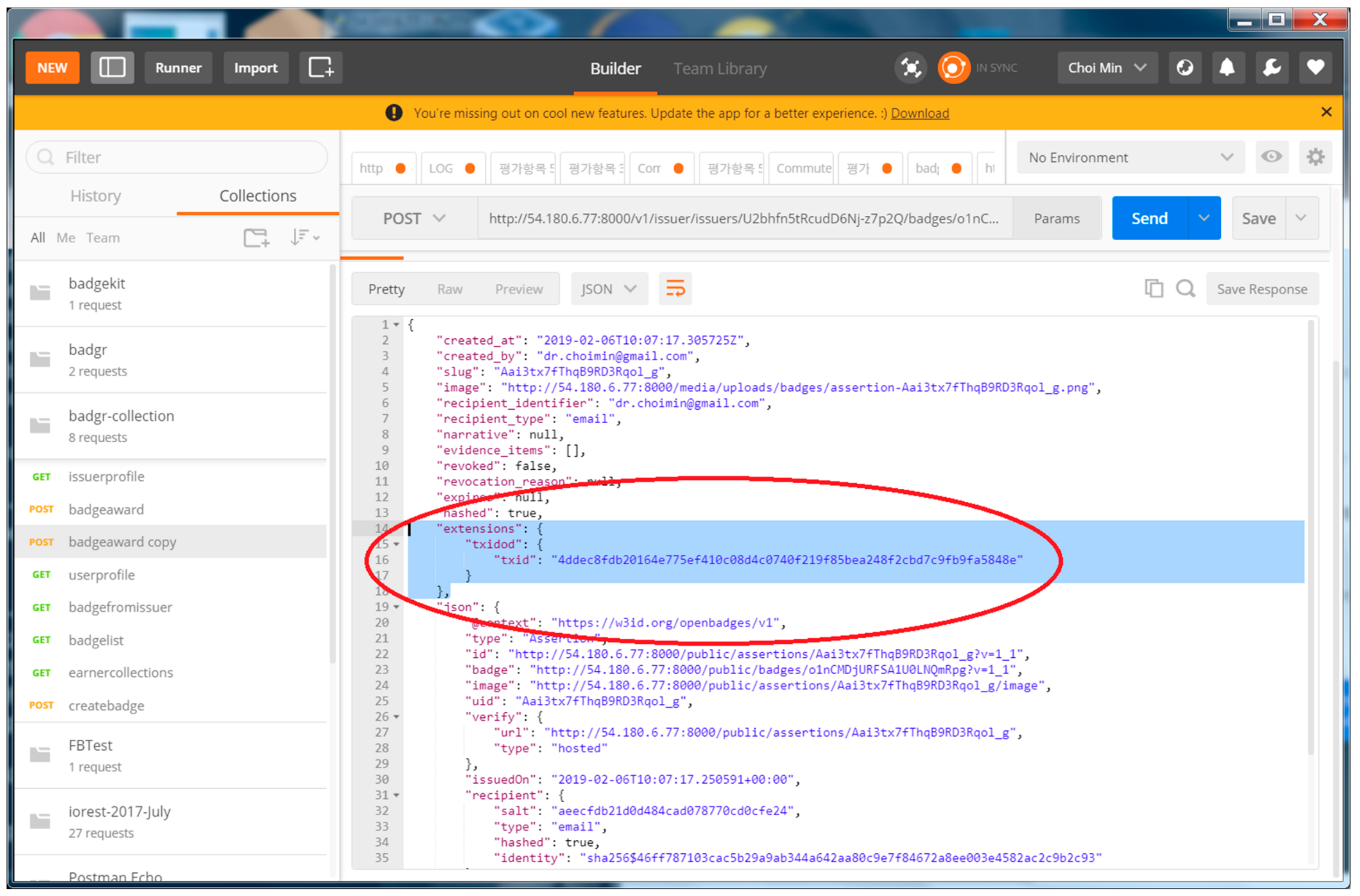Change the JSON response format dropdown
The image size is (1360, 896).
coord(609,289)
